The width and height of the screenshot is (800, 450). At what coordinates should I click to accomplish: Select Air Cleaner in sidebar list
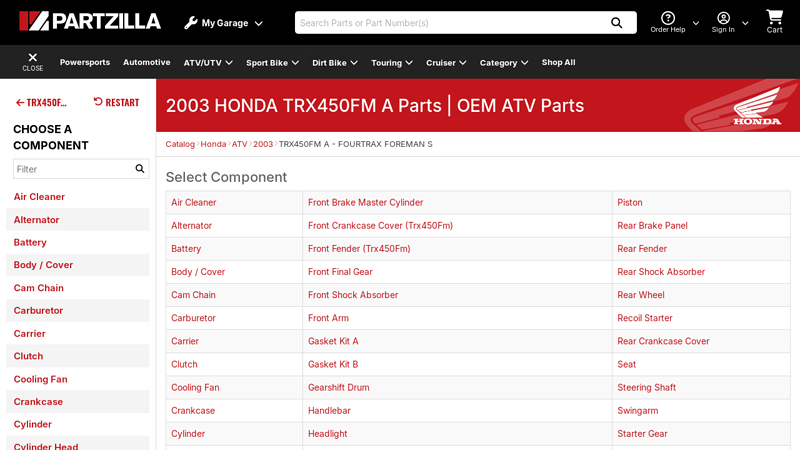click(x=39, y=197)
